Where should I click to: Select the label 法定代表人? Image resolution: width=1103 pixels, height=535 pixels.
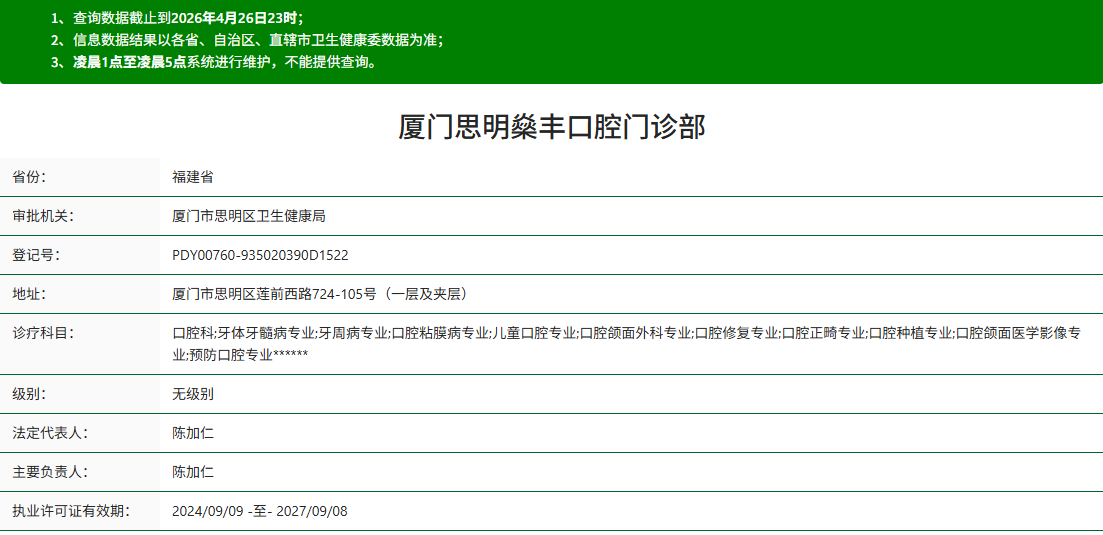50,433
